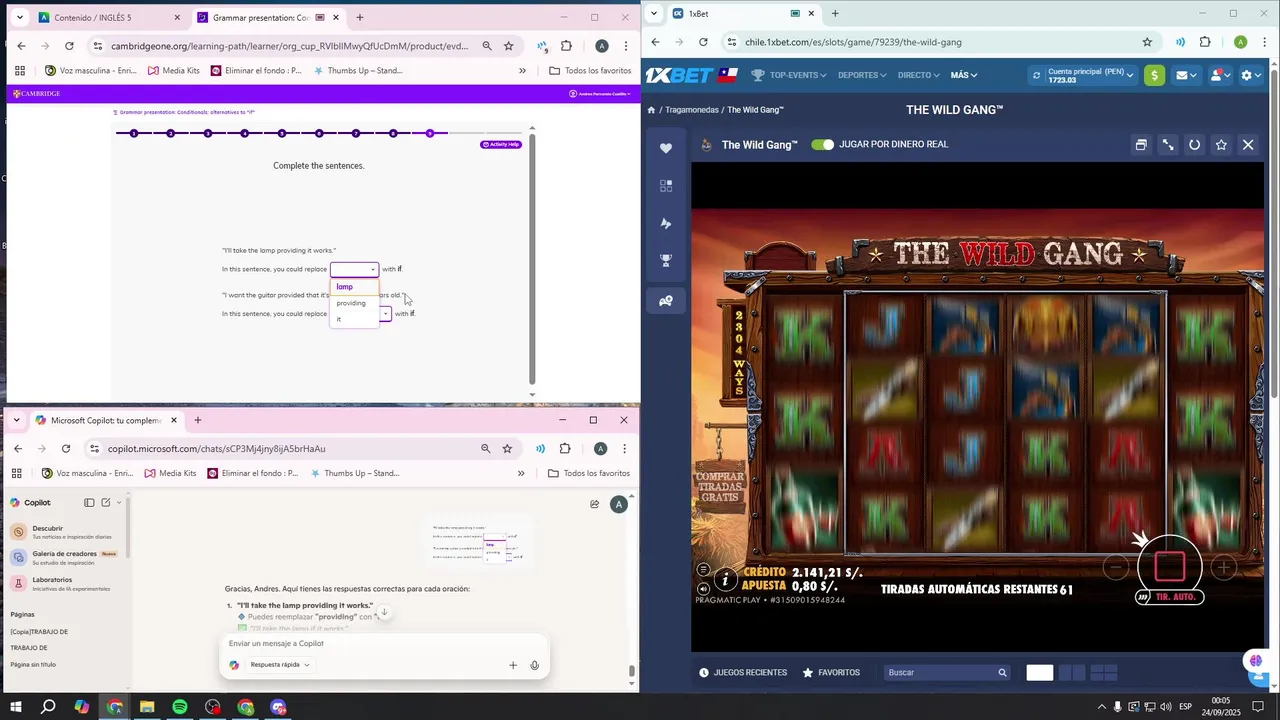The width and height of the screenshot is (1280, 720).
Task: Choose 'lamp' in the open dropdown list
Action: tap(354, 287)
